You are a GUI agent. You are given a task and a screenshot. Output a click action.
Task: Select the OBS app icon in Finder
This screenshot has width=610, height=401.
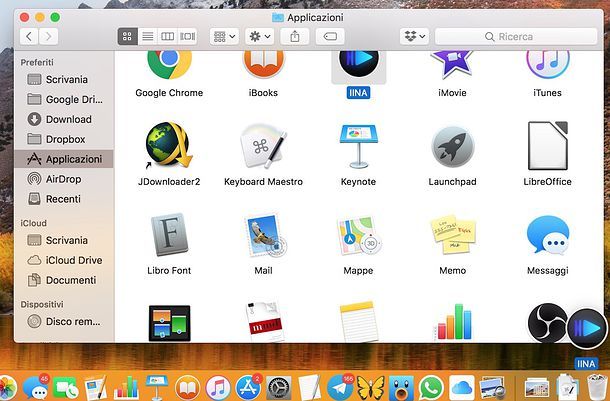[547, 323]
